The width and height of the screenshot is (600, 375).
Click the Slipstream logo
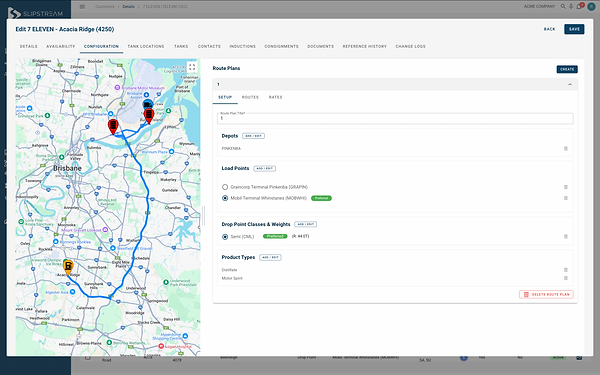click(x=35, y=13)
